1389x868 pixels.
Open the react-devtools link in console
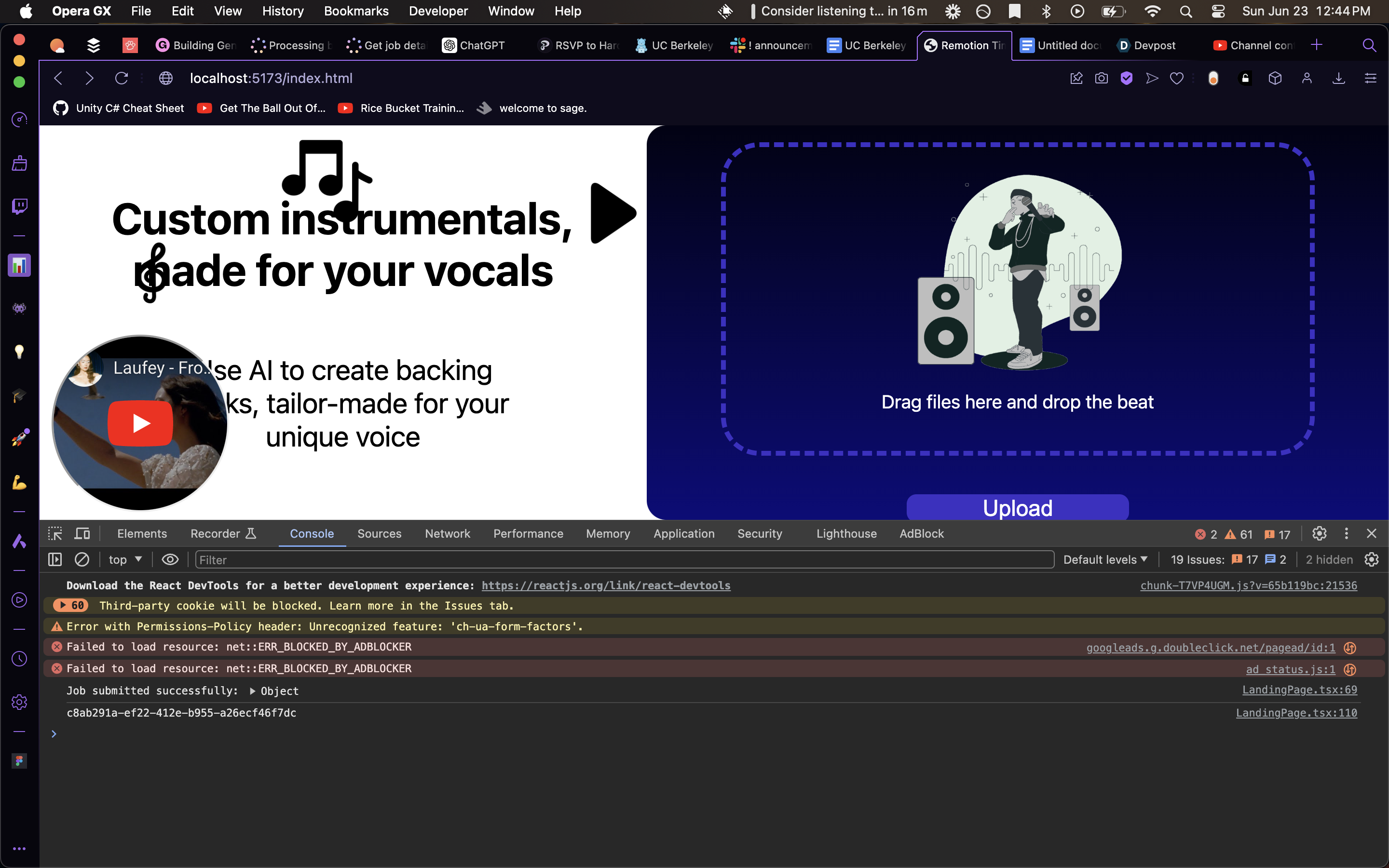pyautogui.click(x=606, y=585)
